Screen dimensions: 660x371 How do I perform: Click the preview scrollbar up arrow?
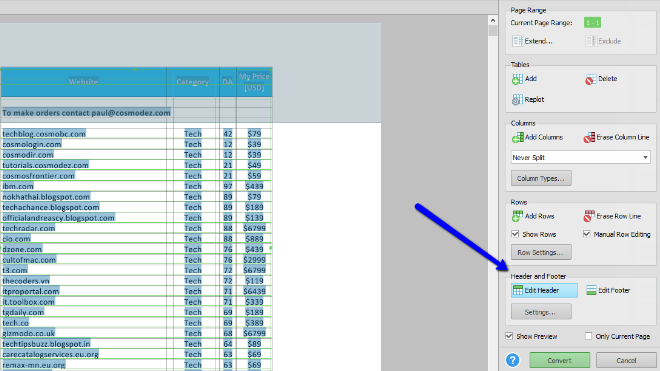tap(493, 20)
